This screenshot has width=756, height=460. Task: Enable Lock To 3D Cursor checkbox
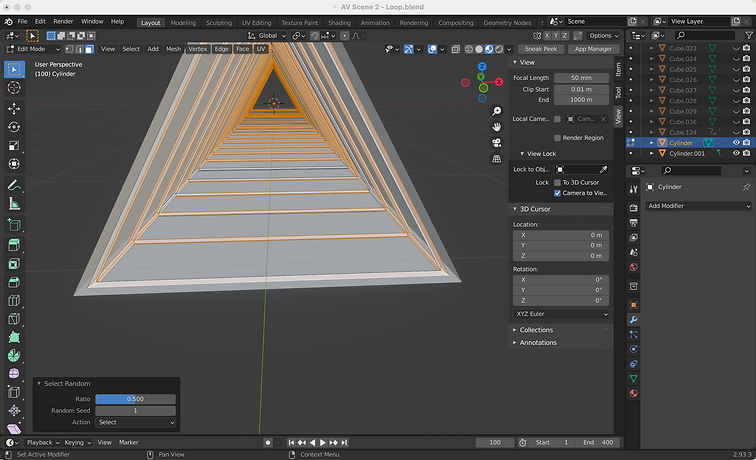click(x=557, y=183)
